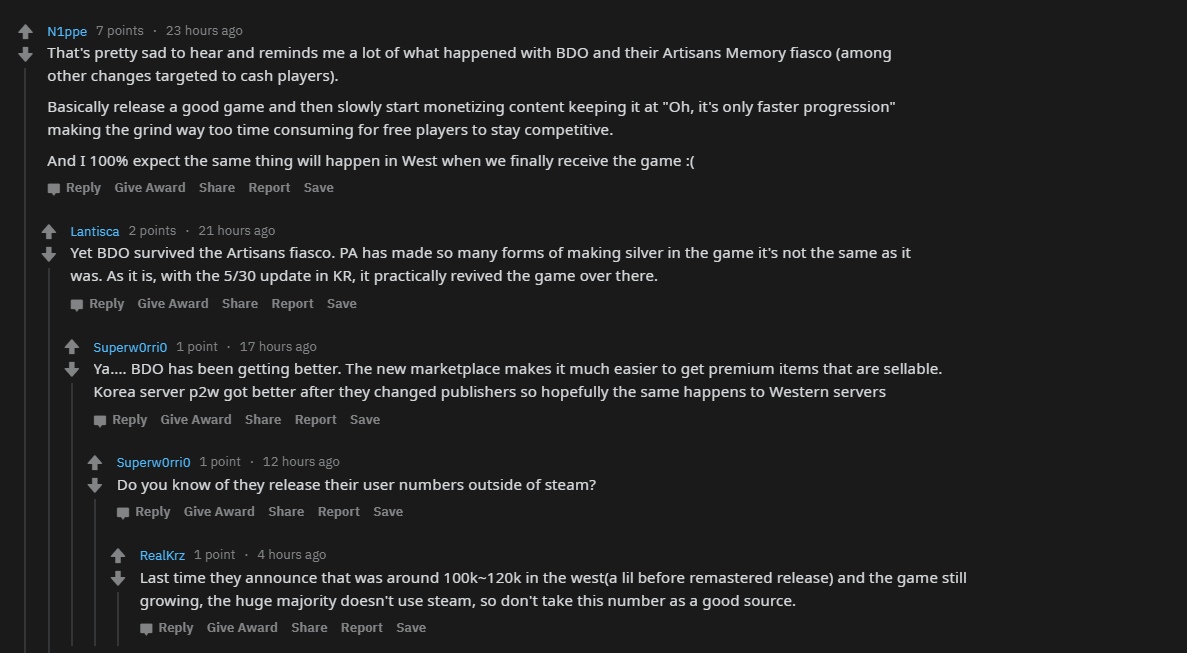Upvote Superw0rri0's 17 hours ago comment
Viewport: 1187px width, 653px height.
pos(72,347)
